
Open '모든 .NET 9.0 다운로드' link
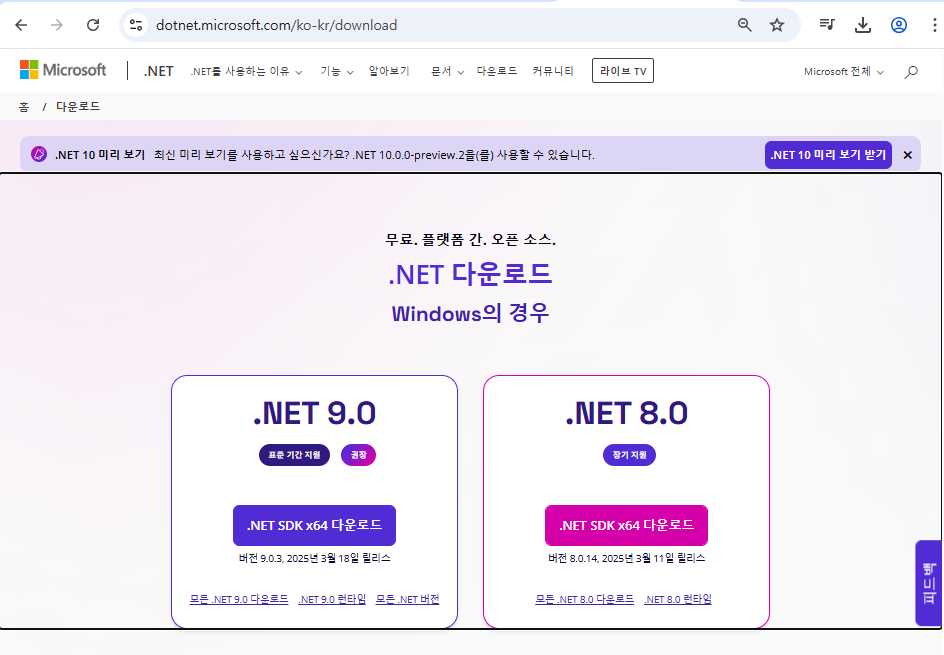[x=238, y=599]
